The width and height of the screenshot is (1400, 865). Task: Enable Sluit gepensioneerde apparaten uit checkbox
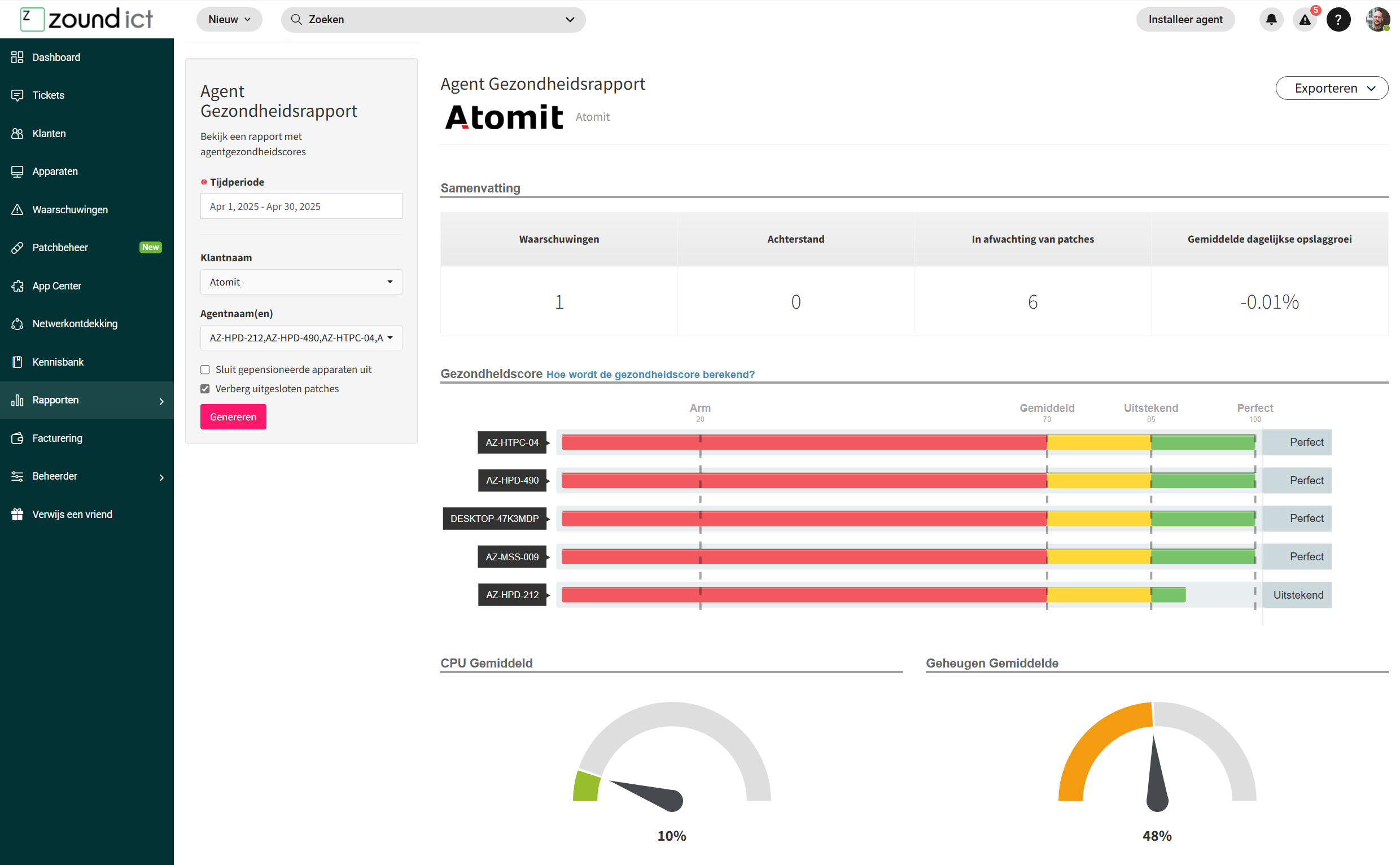(205, 370)
